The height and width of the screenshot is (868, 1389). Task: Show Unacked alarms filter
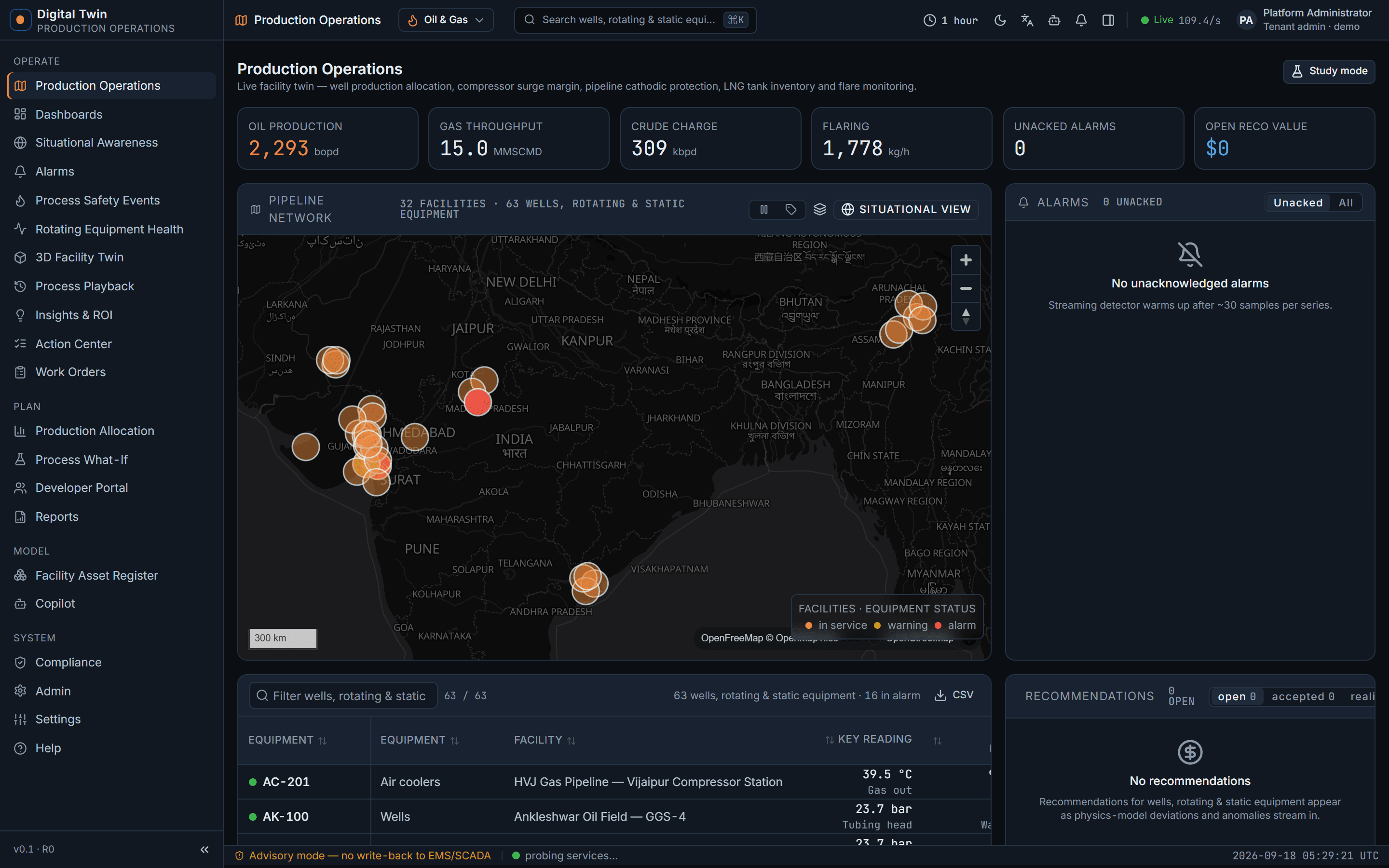tap(1298, 203)
